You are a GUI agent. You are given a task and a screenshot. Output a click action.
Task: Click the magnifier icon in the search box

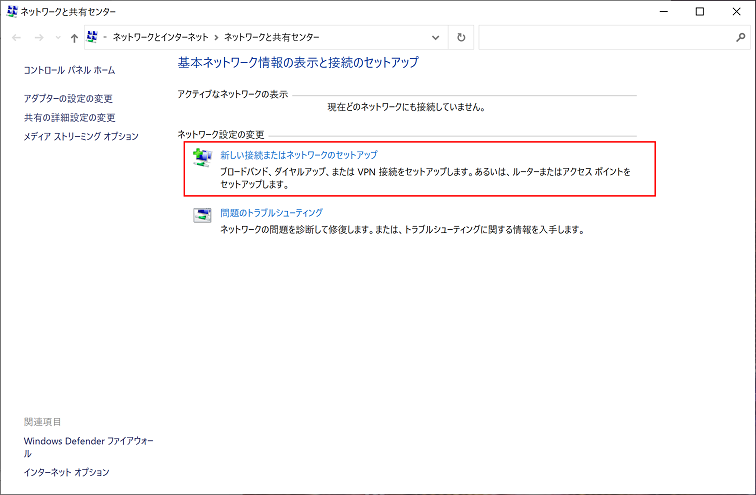[740, 37]
